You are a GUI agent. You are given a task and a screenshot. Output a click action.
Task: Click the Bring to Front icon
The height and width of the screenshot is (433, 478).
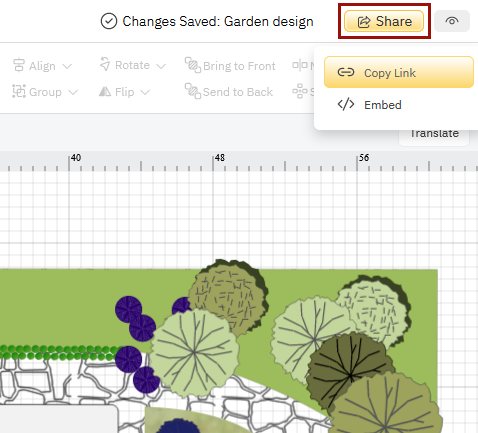193,65
